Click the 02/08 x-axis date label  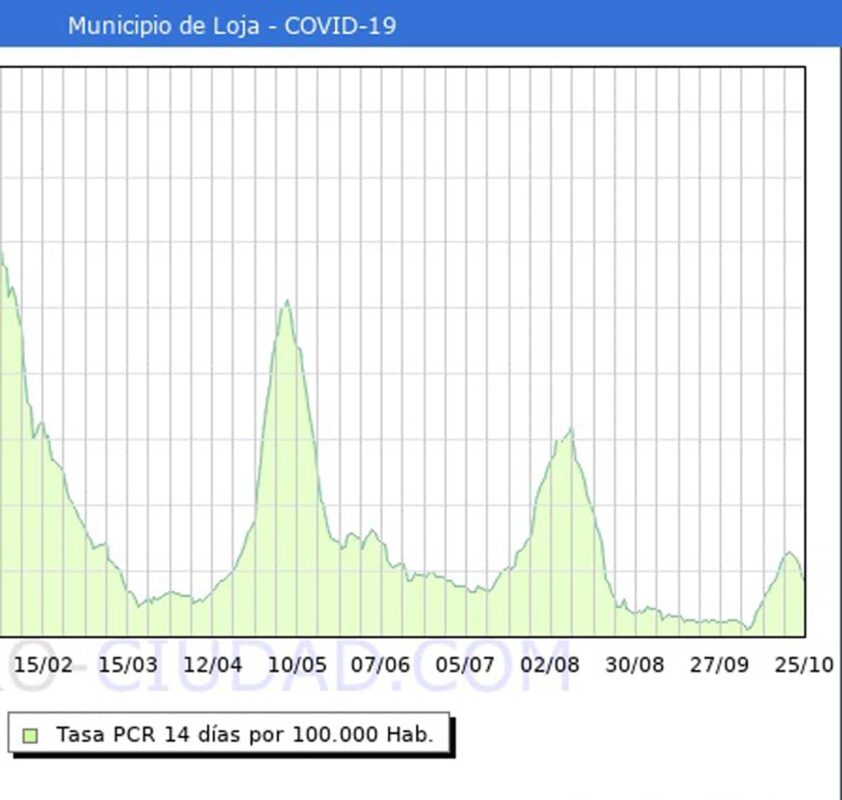pos(550,665)
